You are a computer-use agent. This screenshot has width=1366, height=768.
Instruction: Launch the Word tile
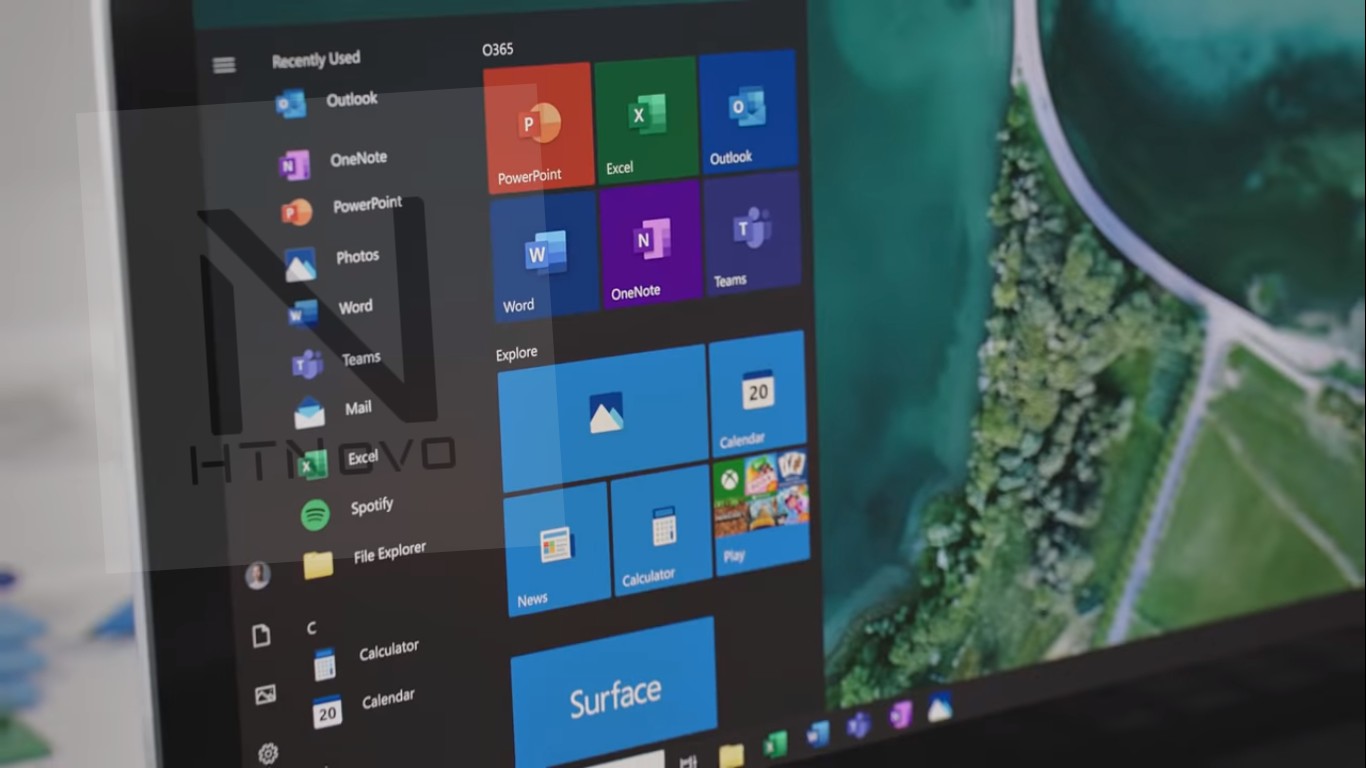pos(545,256)
